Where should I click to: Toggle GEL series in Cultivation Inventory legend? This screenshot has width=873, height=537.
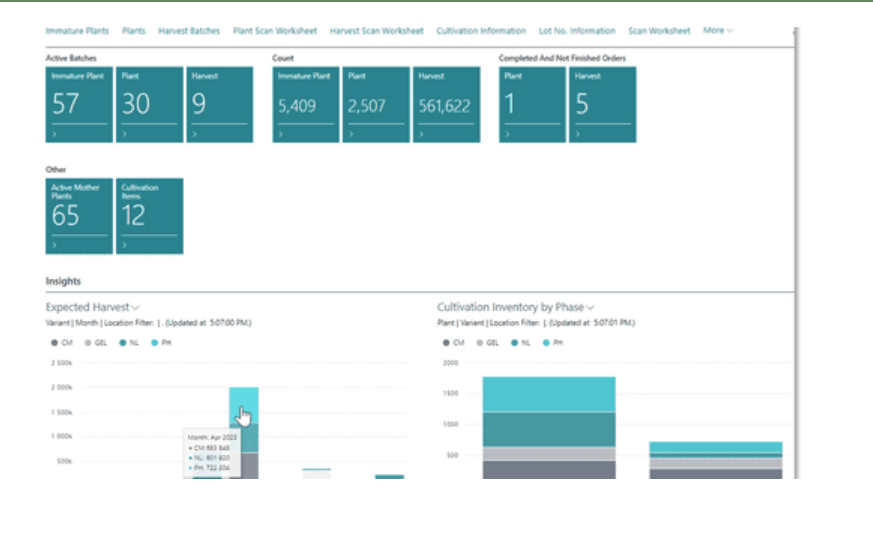pos(487,342)
